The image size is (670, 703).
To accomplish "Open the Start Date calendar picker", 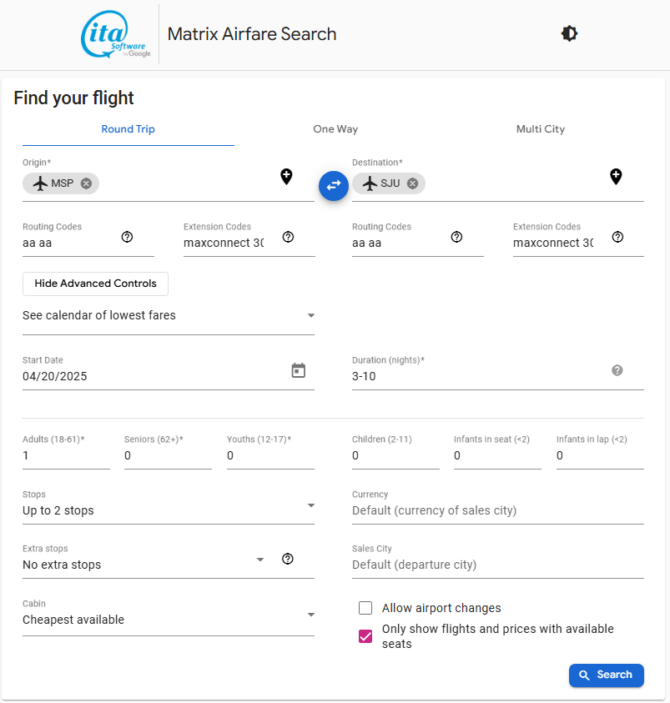I will tap(298, 370).
